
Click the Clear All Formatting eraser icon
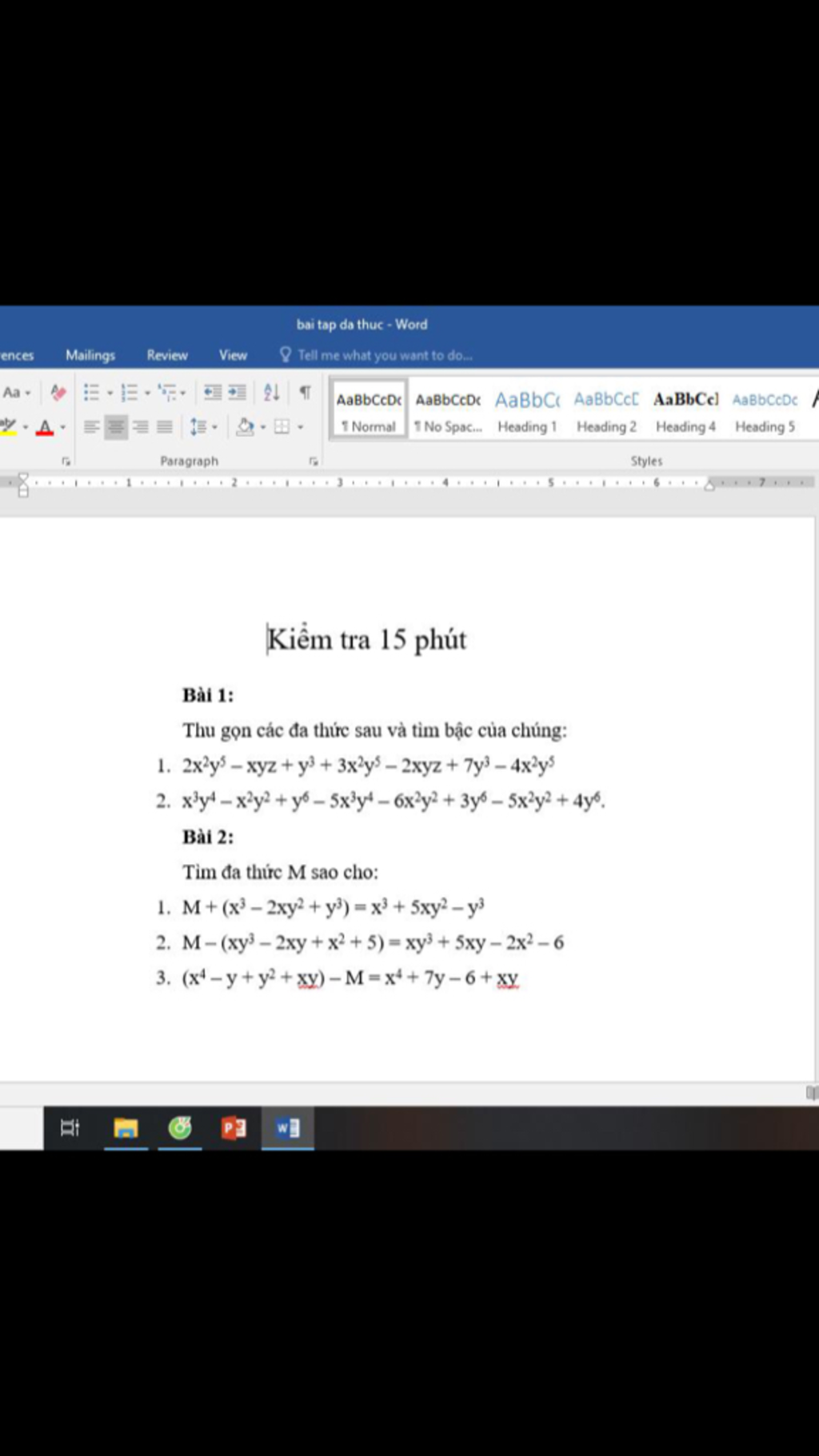pyautogui.click(x=58, y=392)
